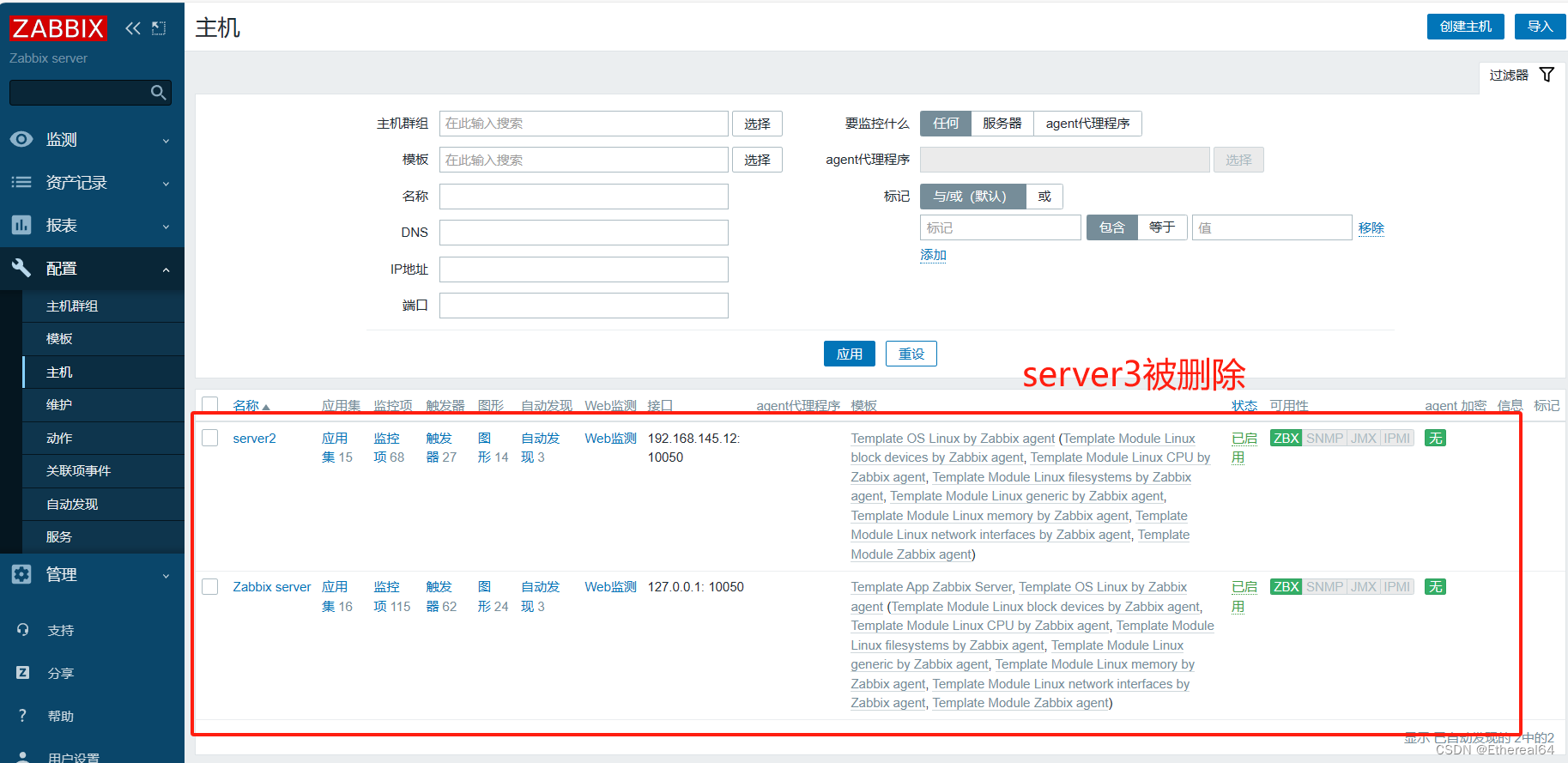Collapse the sidebar with double-chevron icon
Screen dimensions: 1568x763
132,28
